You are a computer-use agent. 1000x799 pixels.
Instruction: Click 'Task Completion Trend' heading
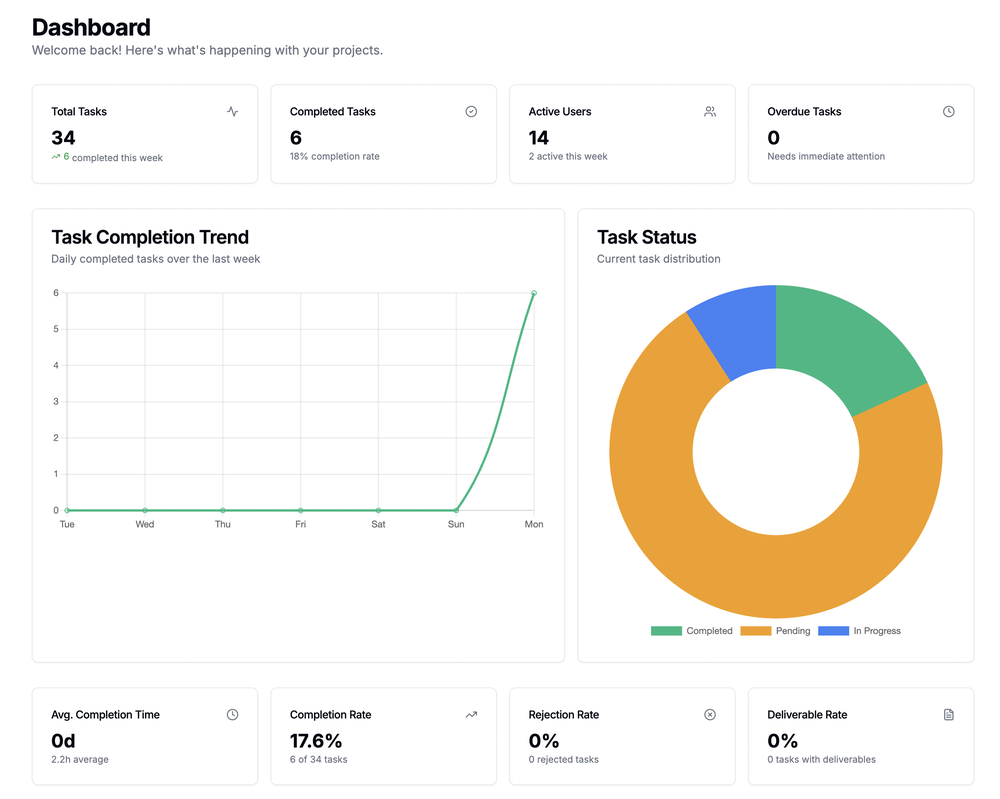pos(150,237)
